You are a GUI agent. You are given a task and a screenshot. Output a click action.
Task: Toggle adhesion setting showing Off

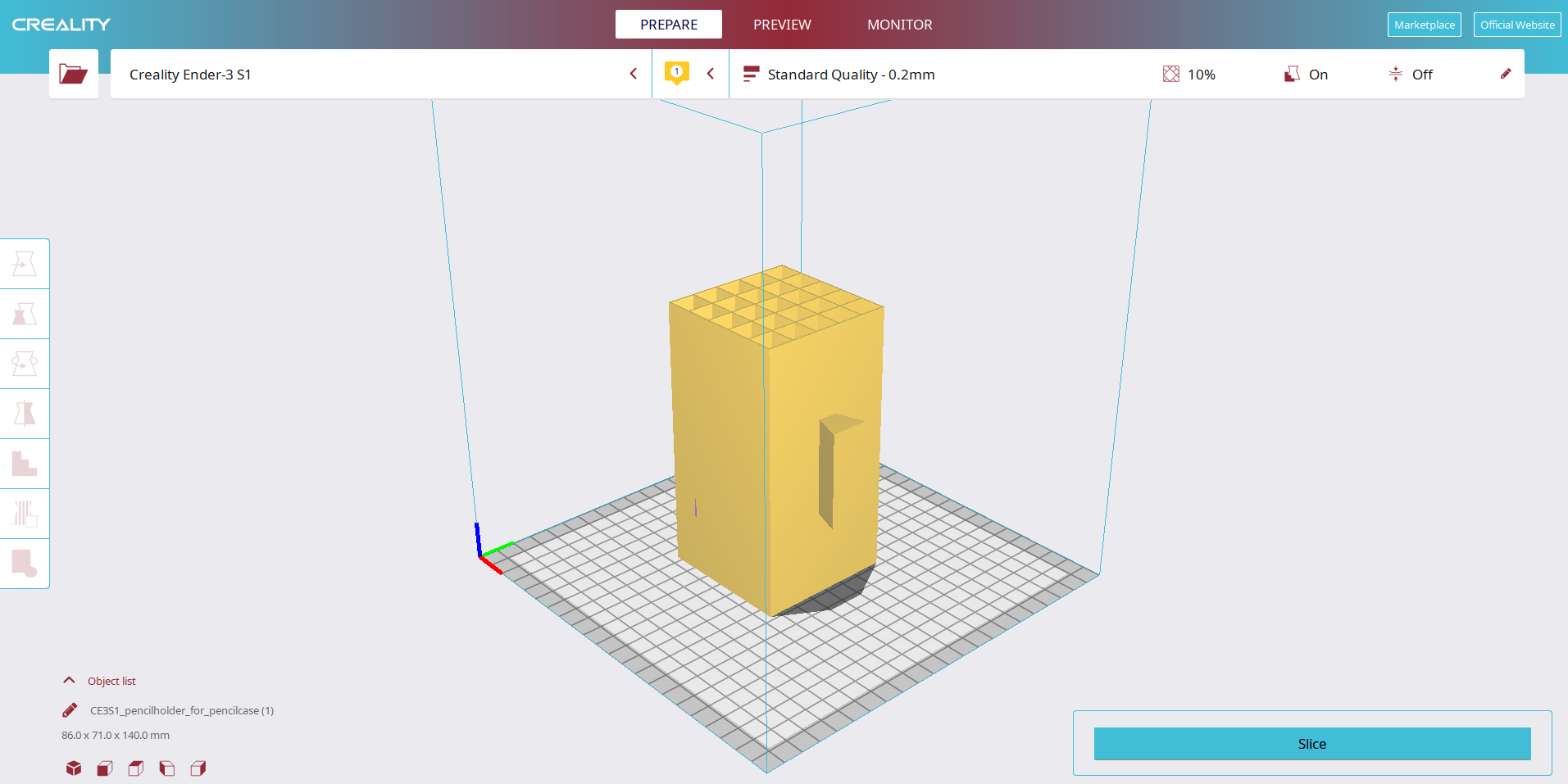click(1410, 75)
